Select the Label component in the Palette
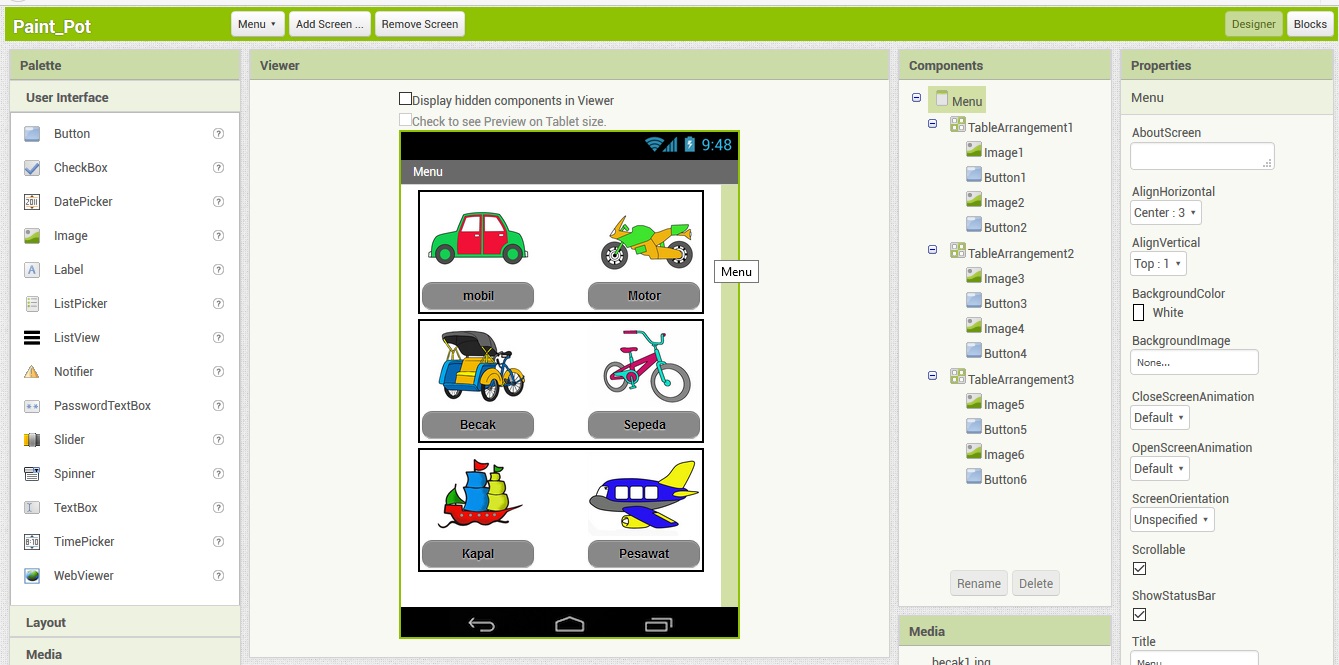 [67, 269]
